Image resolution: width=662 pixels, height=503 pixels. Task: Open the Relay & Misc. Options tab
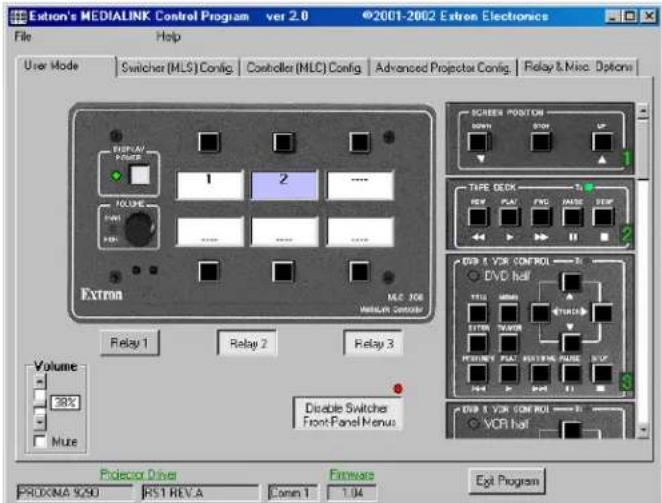(578, 67)
